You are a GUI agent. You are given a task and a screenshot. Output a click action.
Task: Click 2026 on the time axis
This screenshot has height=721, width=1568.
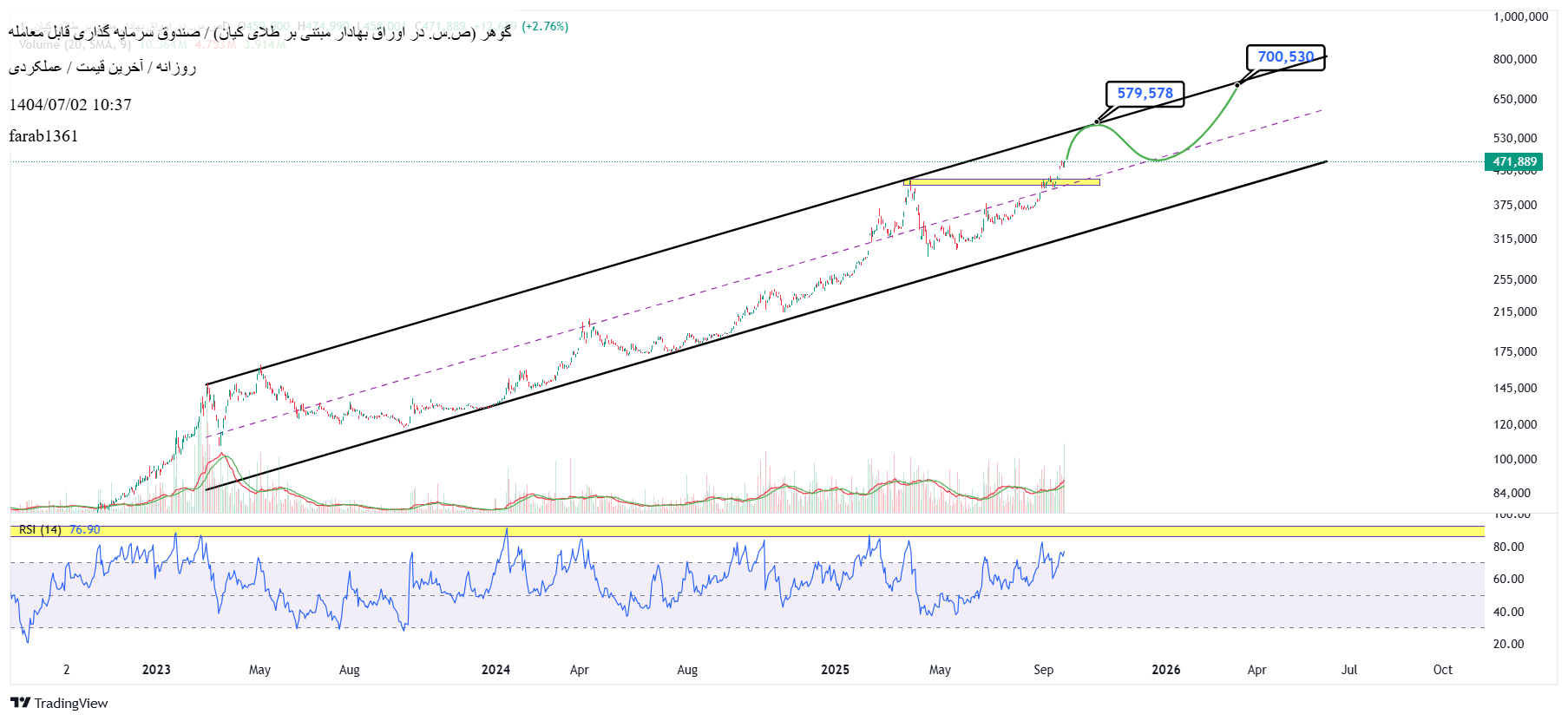tap(1165, 670)
